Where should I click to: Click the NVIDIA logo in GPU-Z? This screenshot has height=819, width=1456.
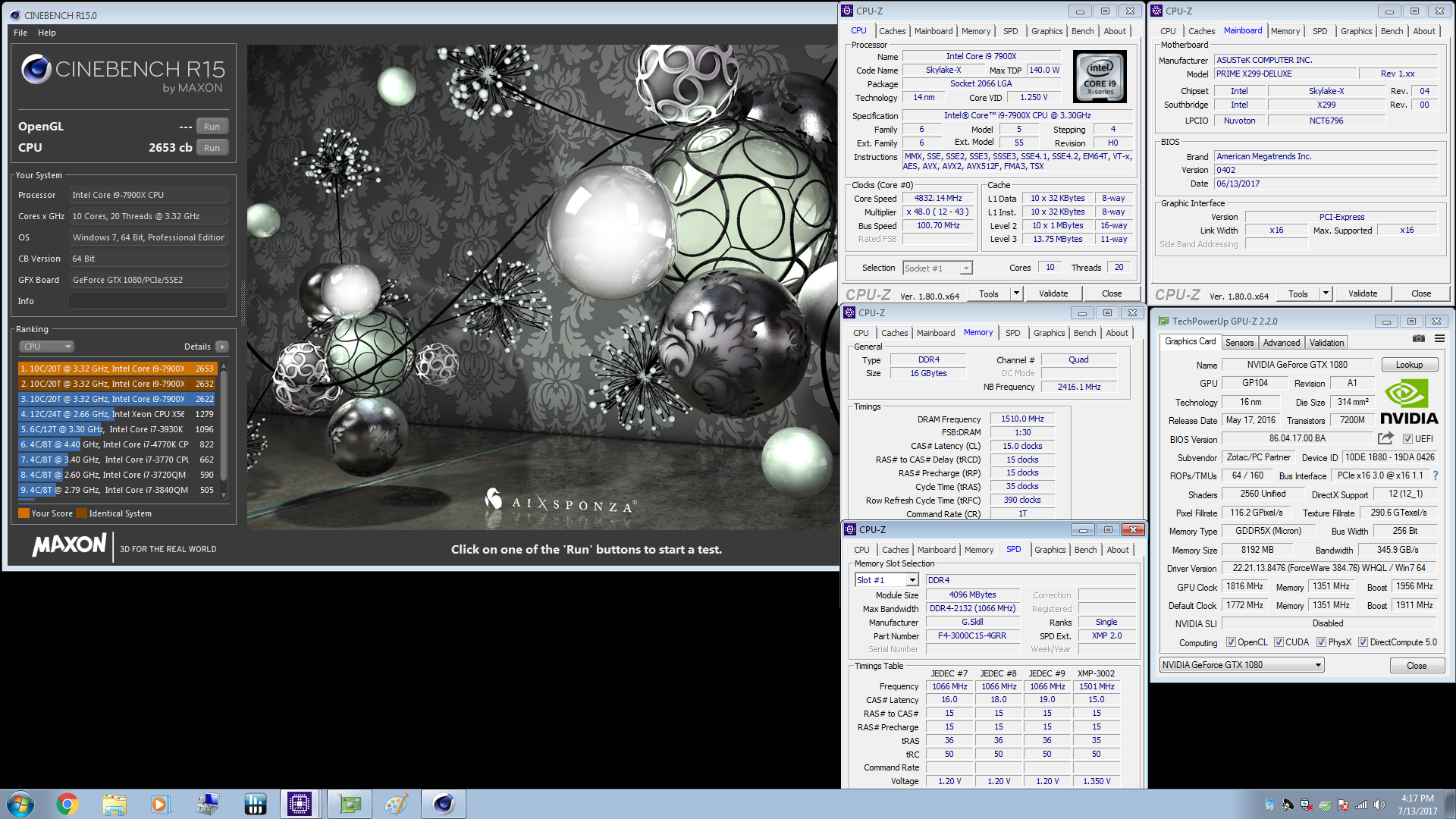(x=1408, y=403)
